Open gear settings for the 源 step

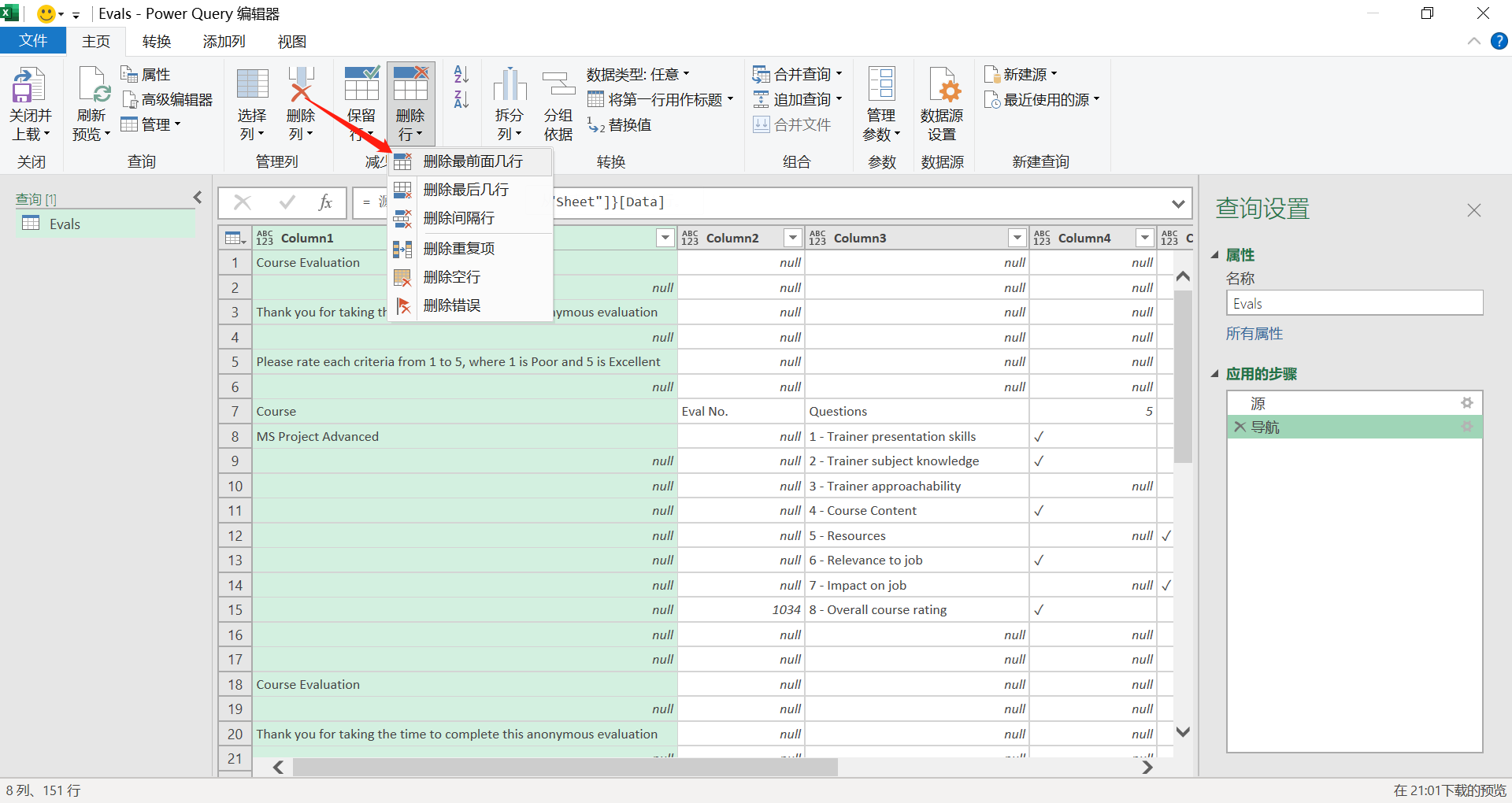(x=1467, y=402)
